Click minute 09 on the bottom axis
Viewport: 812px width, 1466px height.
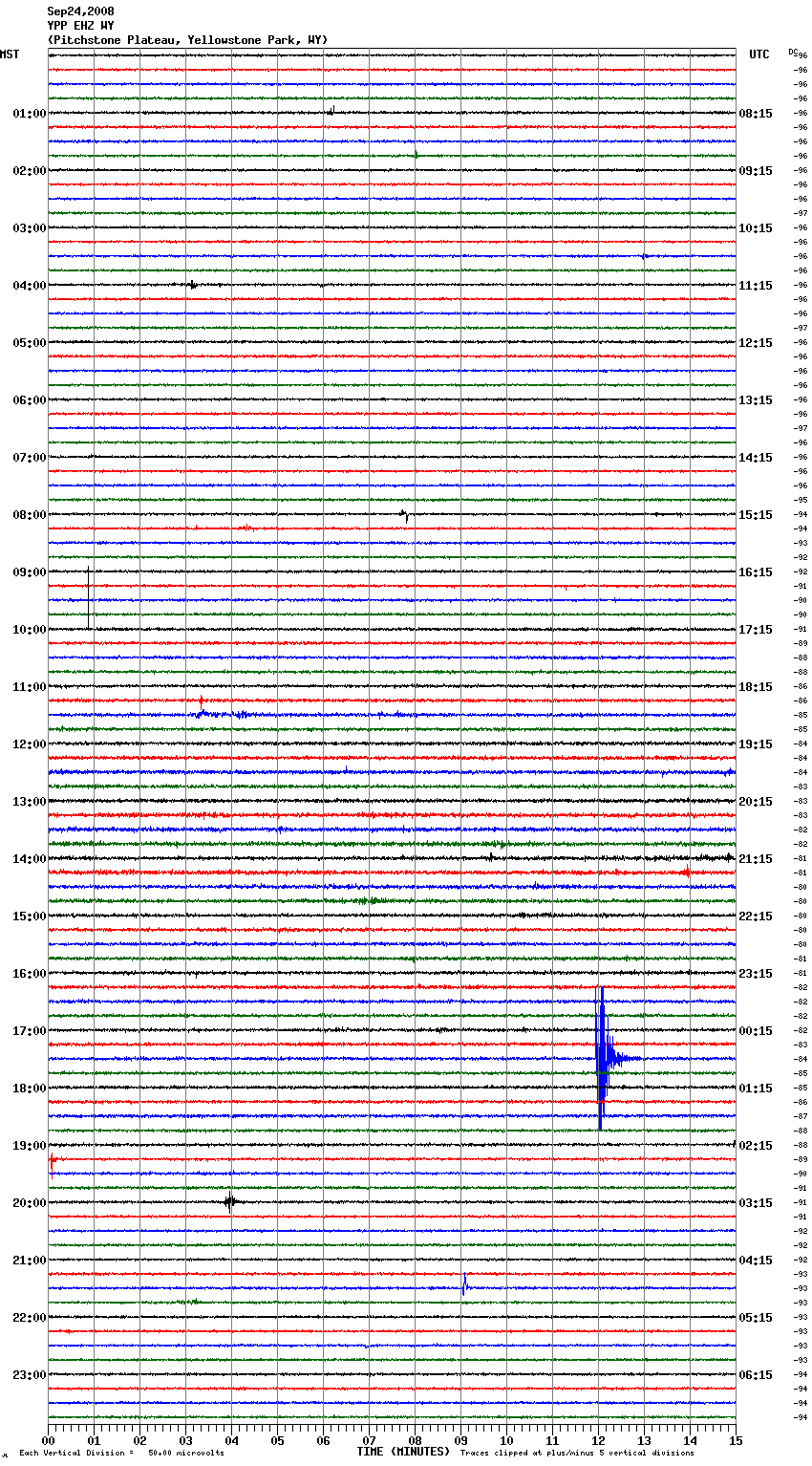coord(460,1440)
